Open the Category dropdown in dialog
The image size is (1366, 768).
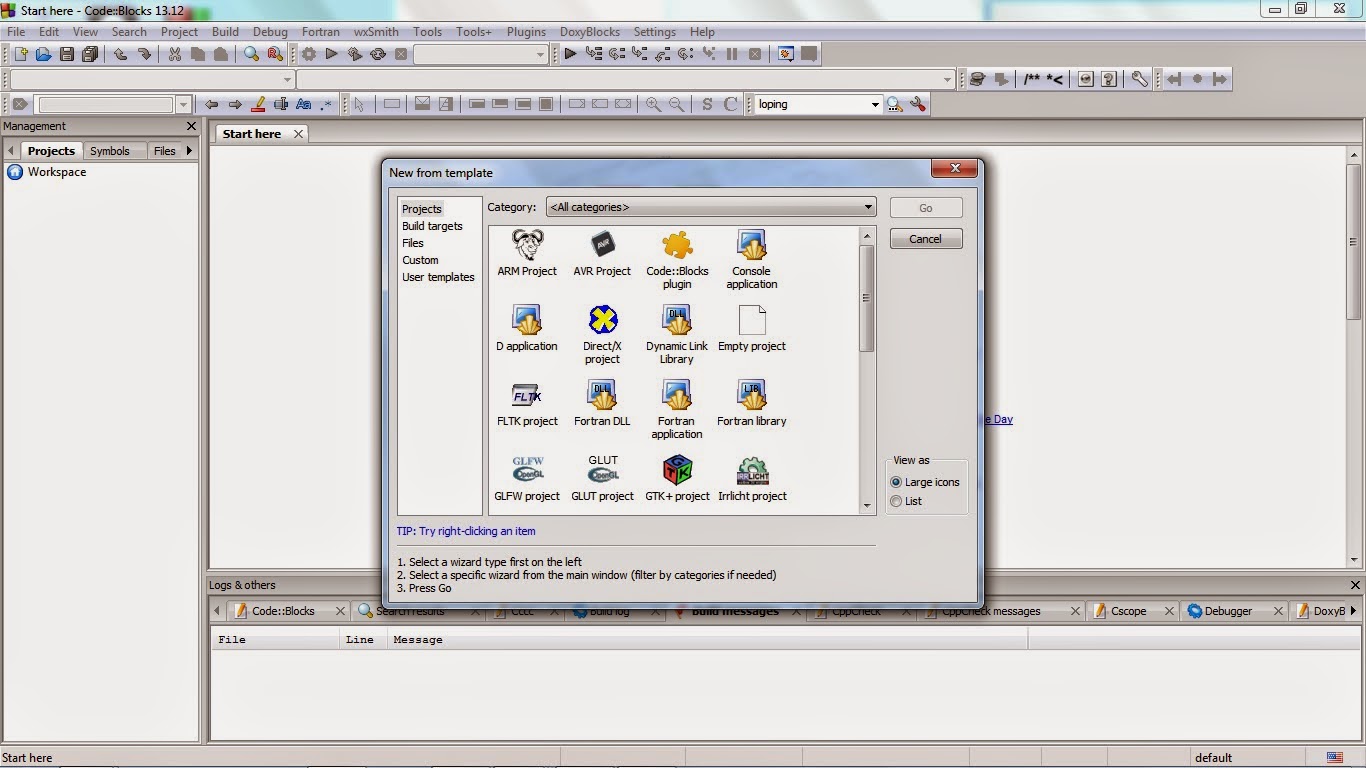click(x=711, y=207)
